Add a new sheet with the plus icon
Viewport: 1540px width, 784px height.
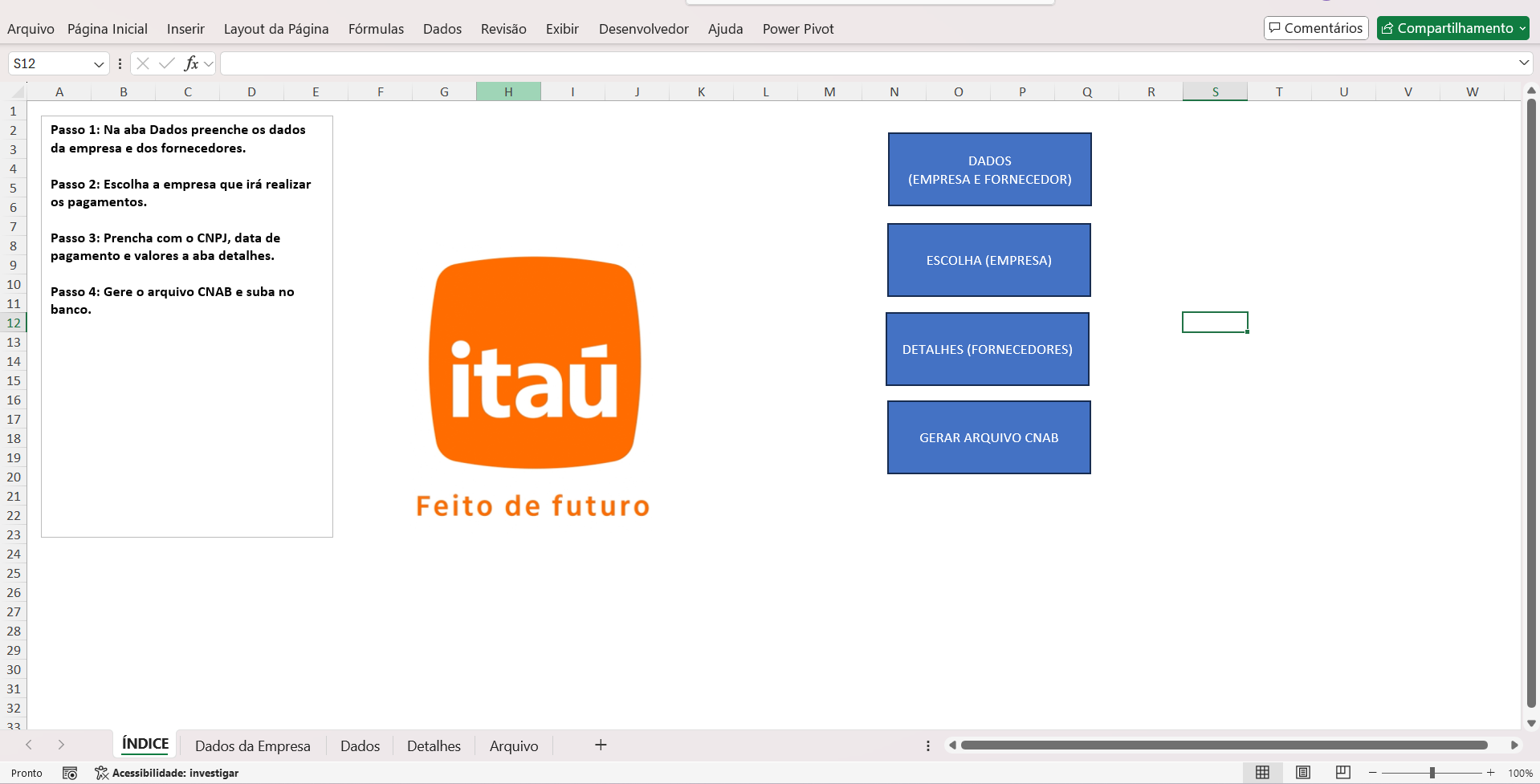click(x=600, y=745)
